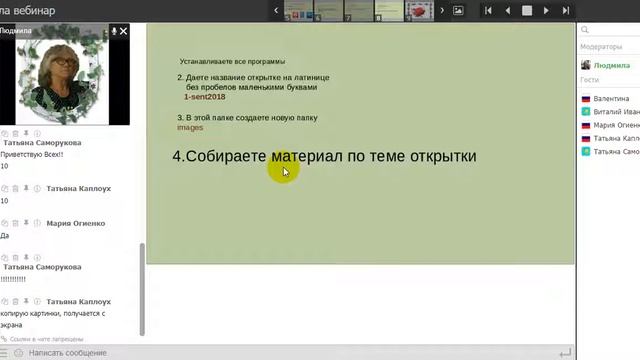The height and width of the screenshot is (360, 640).
Task: Click the picture icon in top bar
Action: point(458,11)
